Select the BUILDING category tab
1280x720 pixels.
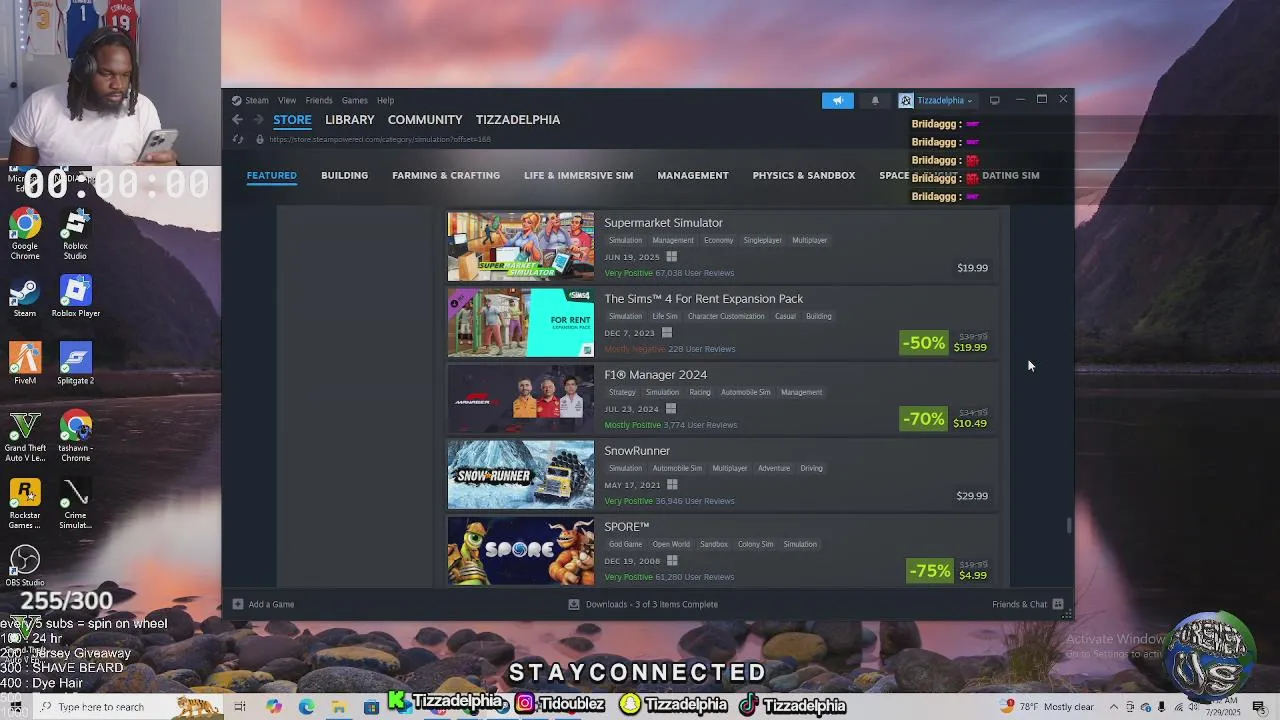pyautogui.click(x=345, y=175)
